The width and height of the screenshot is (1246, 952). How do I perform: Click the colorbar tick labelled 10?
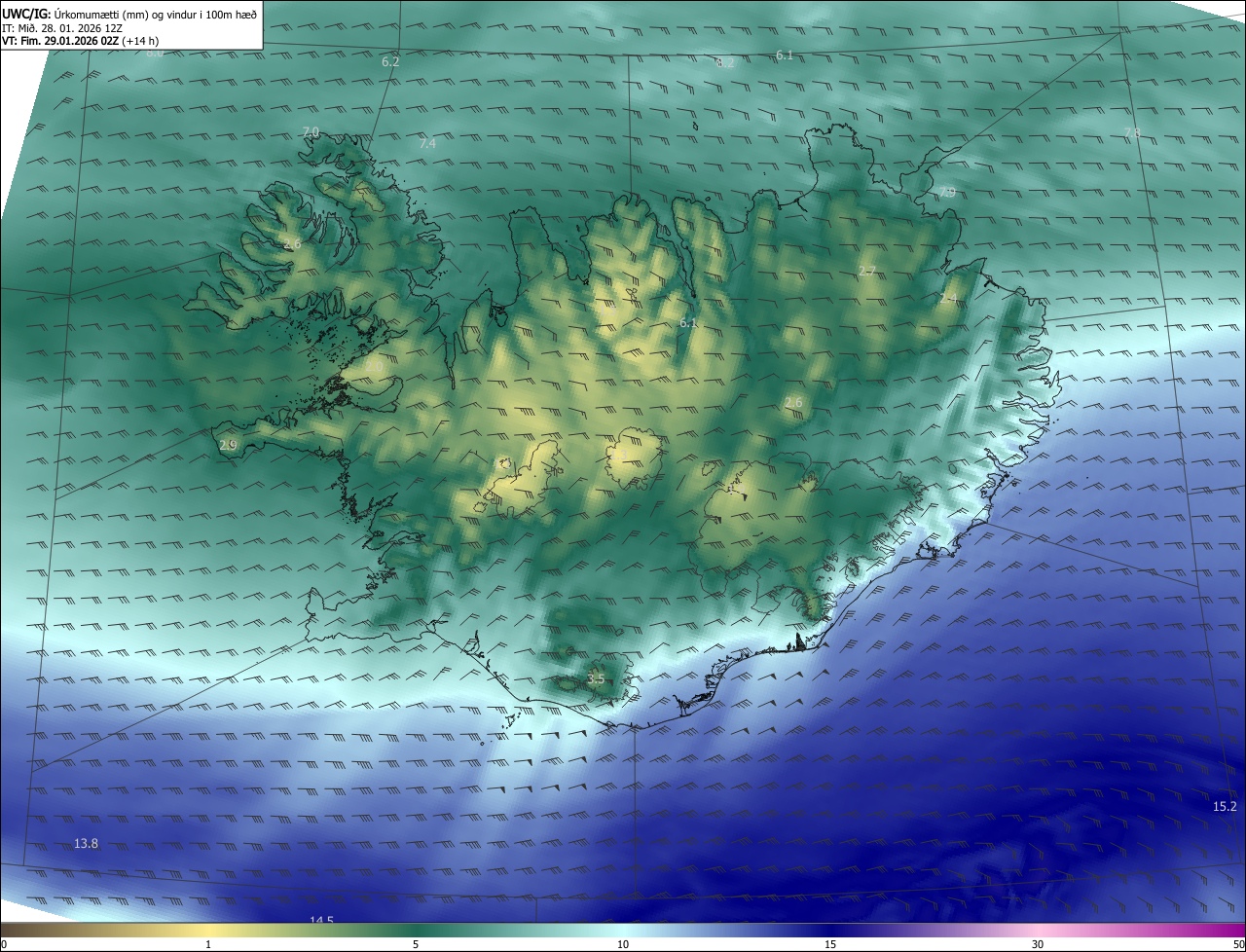tap(623, 944)
